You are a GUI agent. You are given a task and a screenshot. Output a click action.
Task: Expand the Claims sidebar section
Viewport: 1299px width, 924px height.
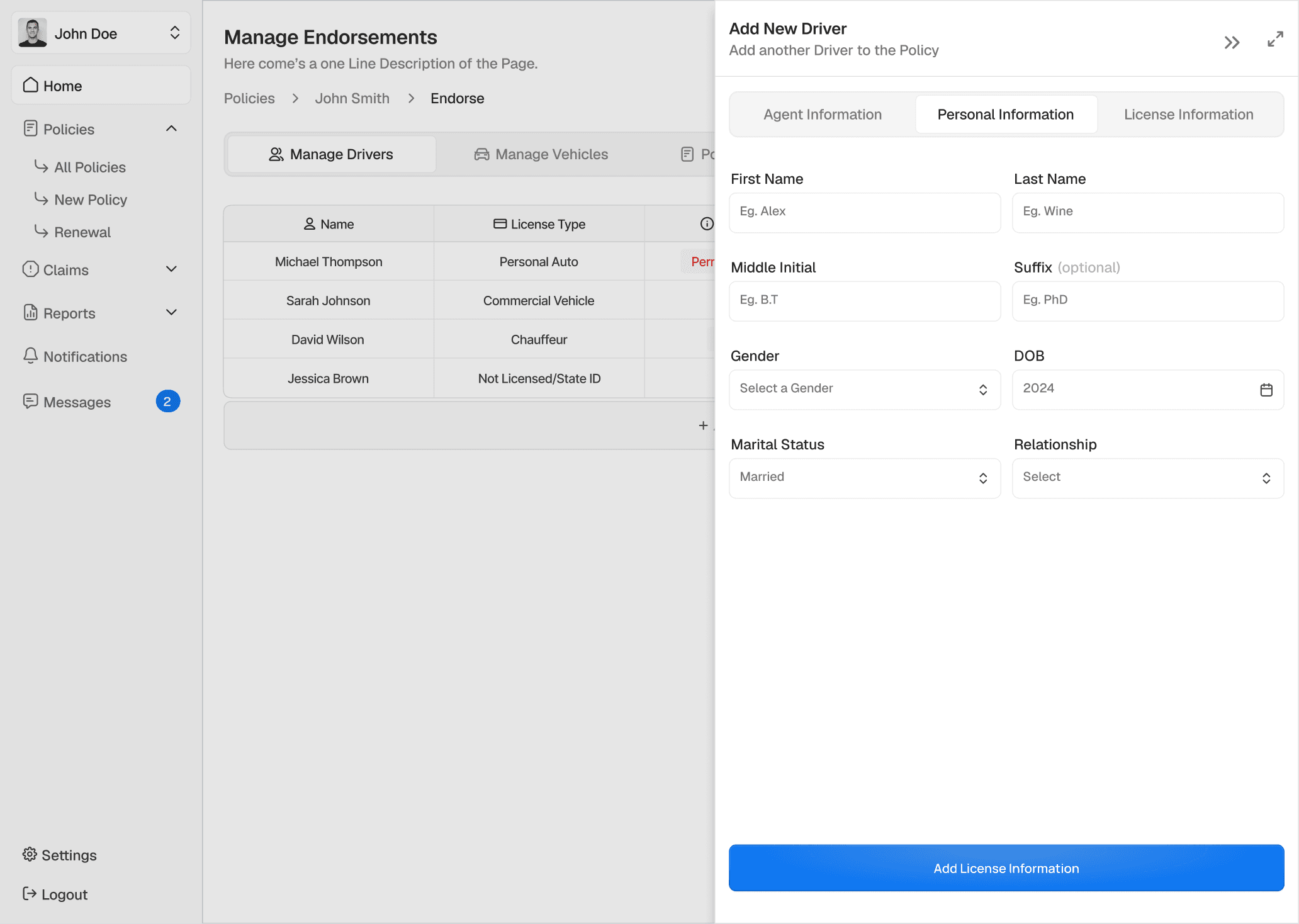(171, 269)
